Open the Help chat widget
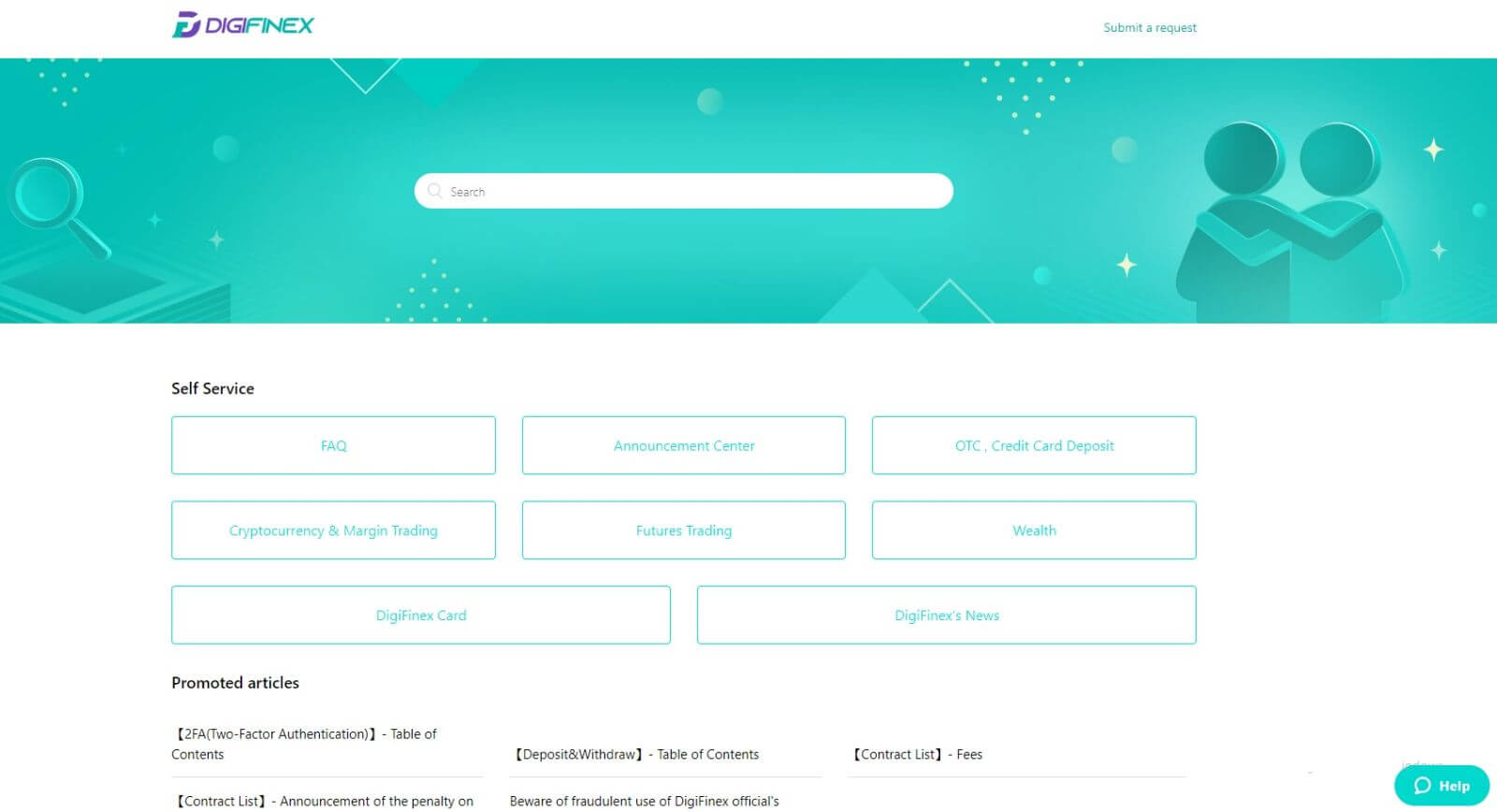The image size is (1497, 812). 1442,786
